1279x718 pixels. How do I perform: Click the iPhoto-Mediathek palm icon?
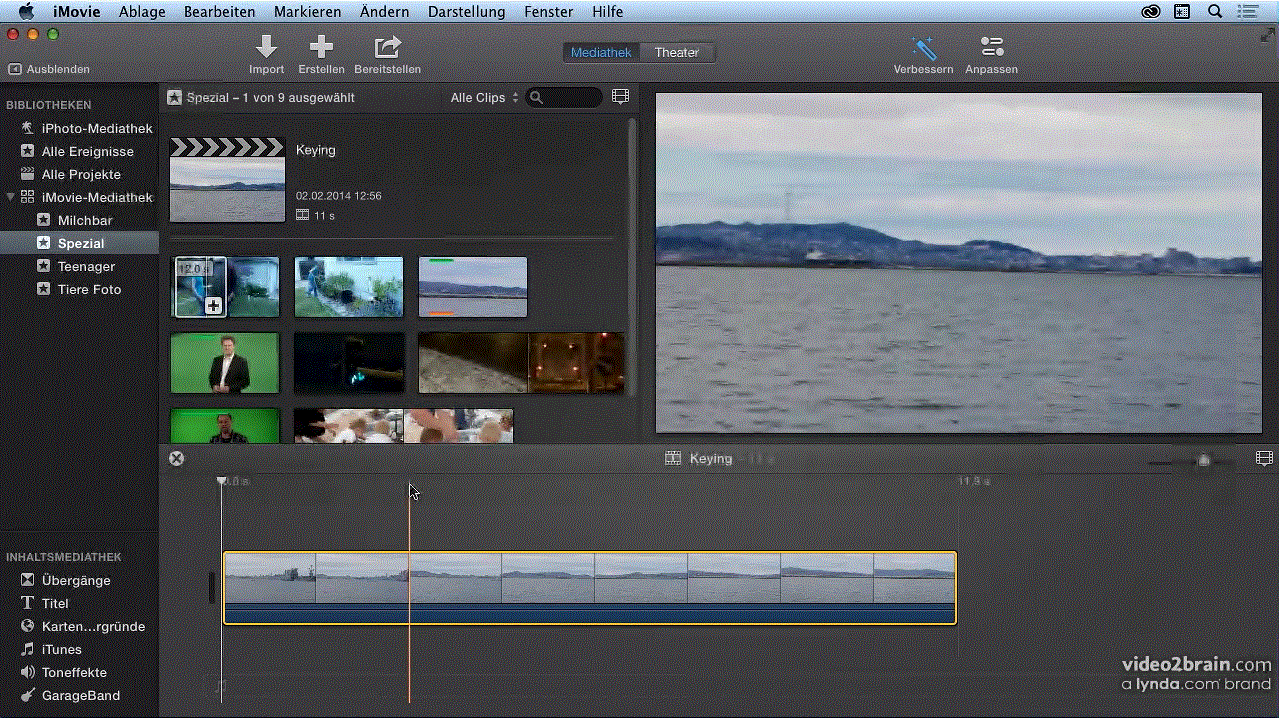28,128
